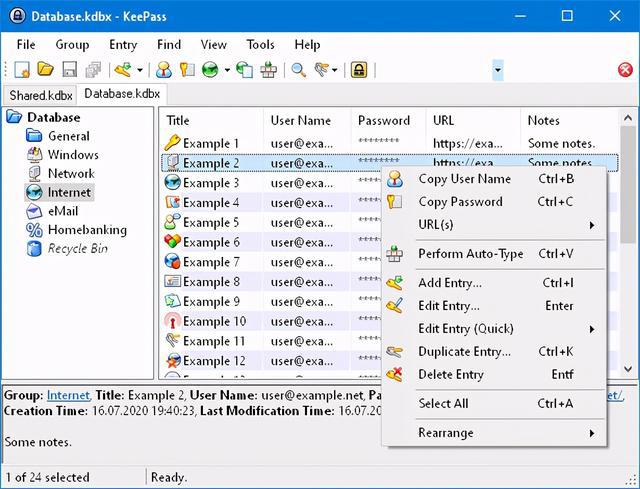640x489 pixels.
Task: Expand the URL(s) submenu
Action: tap(494, 224)
